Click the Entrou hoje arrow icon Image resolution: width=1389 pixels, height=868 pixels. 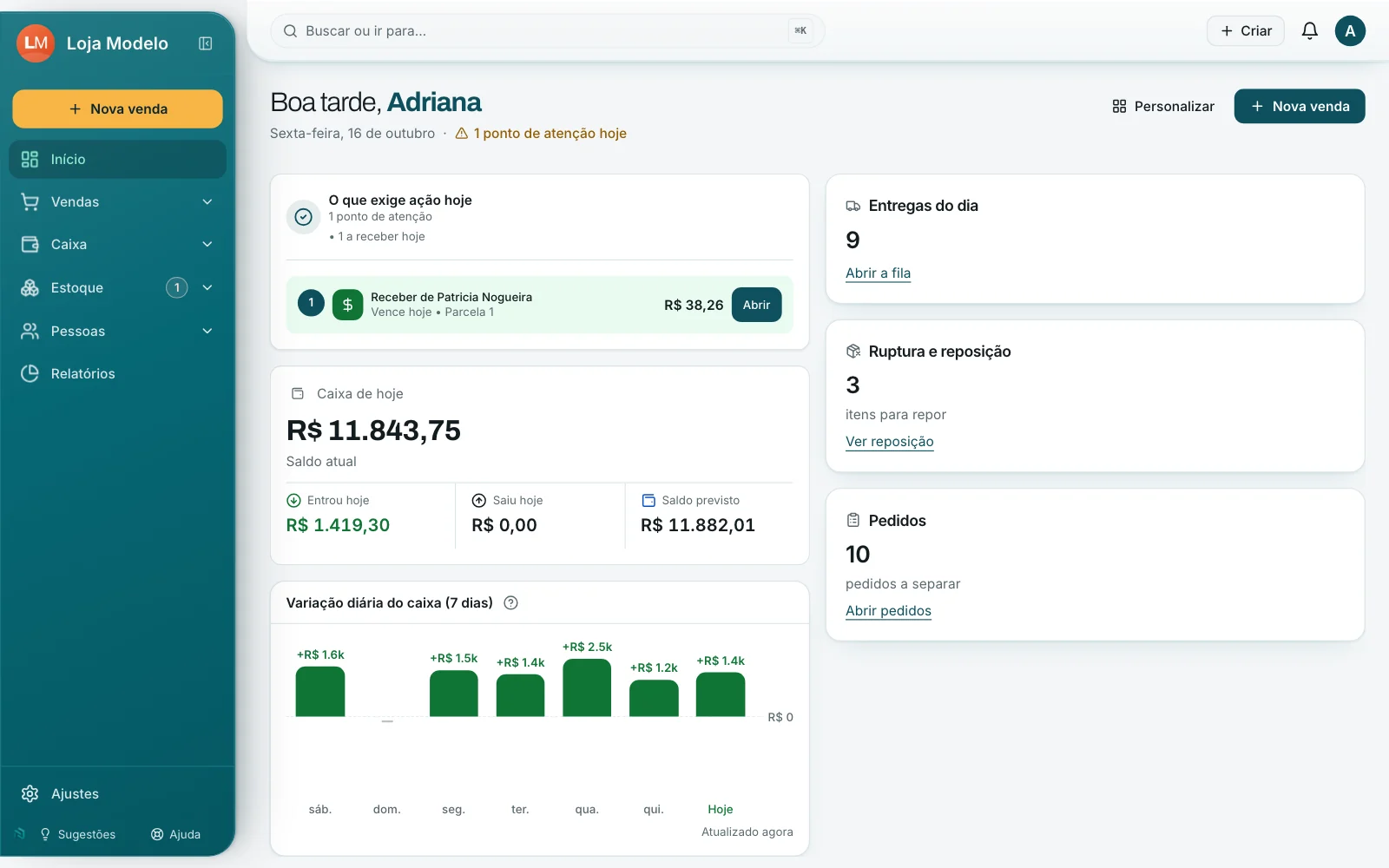click(x=293, y=501)
